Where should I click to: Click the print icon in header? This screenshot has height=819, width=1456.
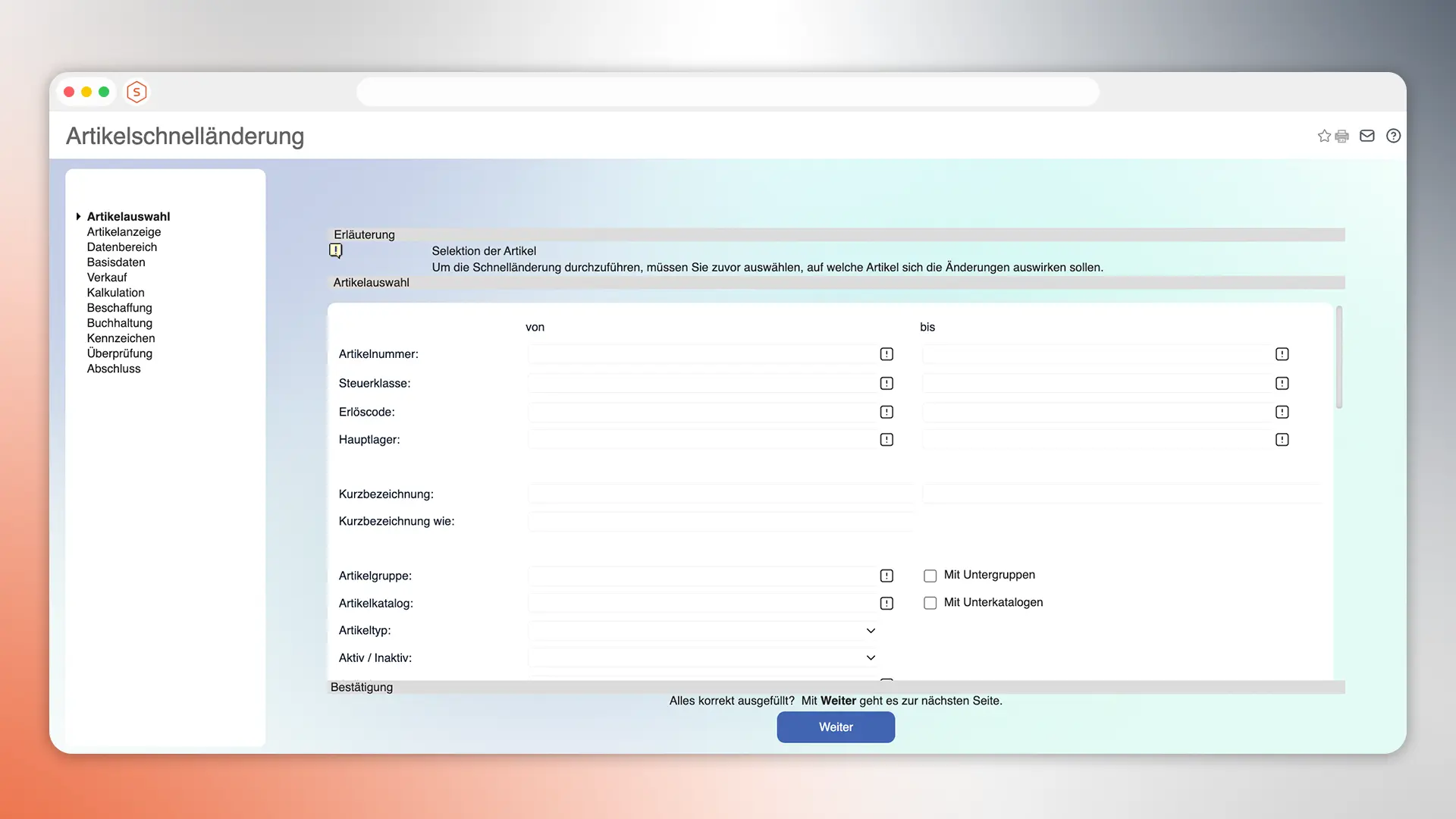[x=1342, y=136]
